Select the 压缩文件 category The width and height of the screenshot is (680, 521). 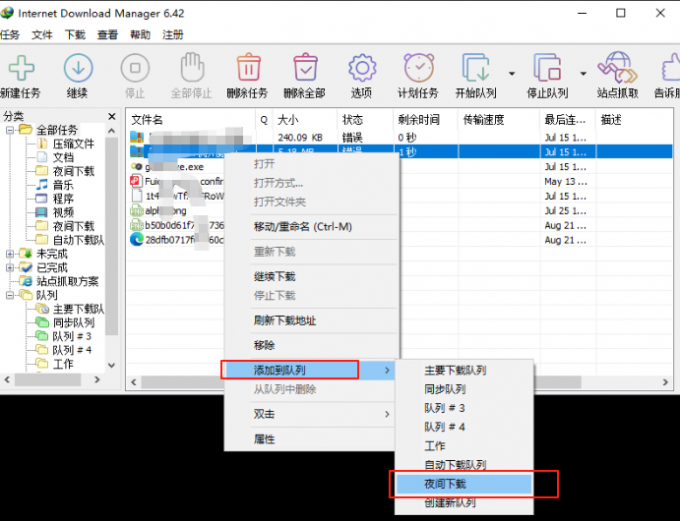tap(73, 144)
